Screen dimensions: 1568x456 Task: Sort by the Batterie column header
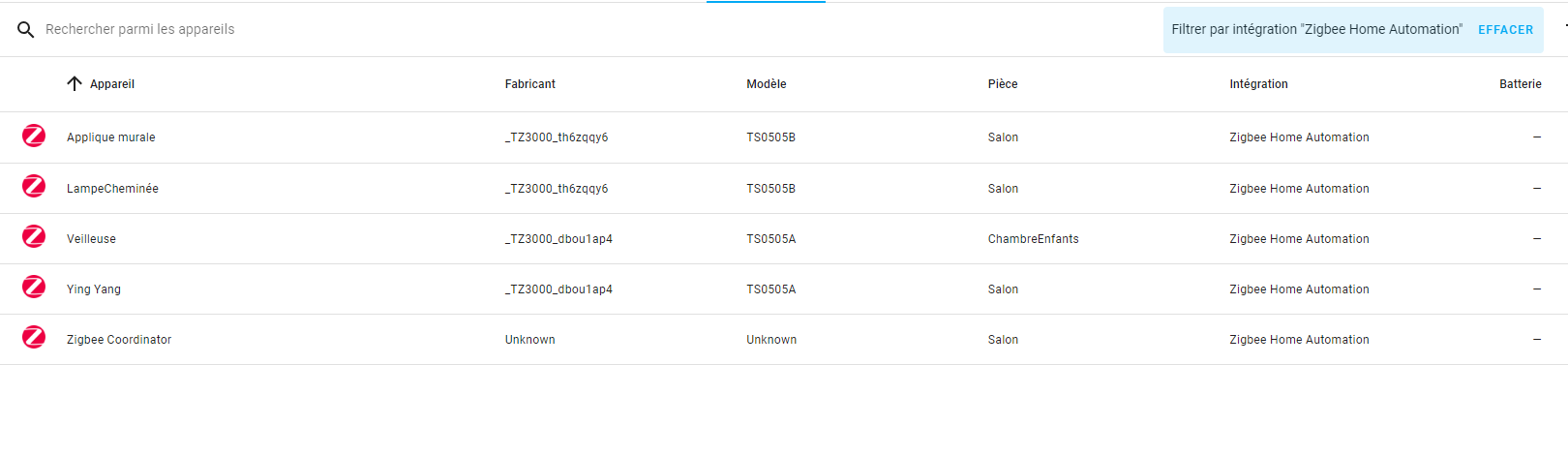(x=1520, y=84)
